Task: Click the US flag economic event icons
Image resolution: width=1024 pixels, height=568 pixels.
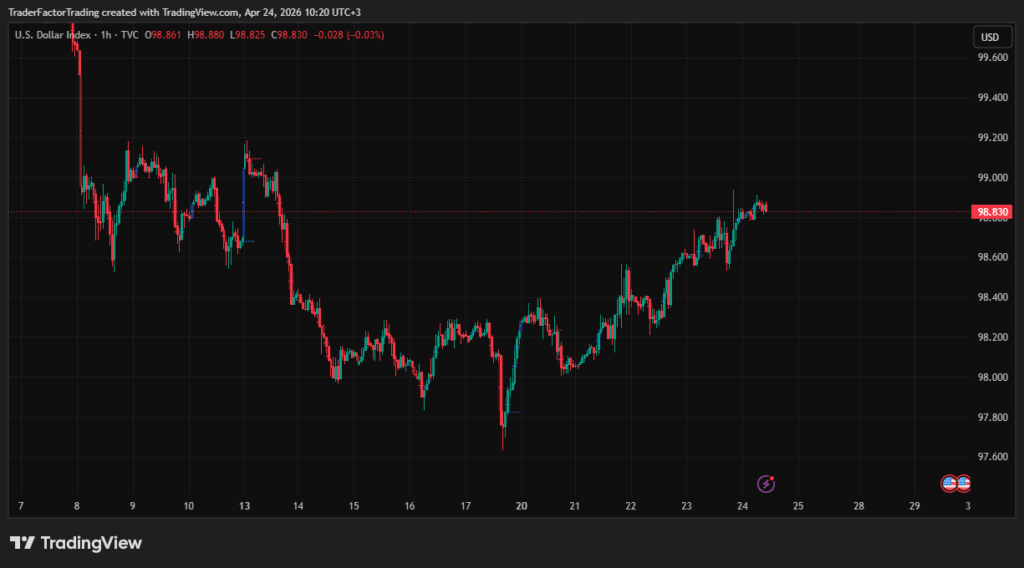Action: 955,484
